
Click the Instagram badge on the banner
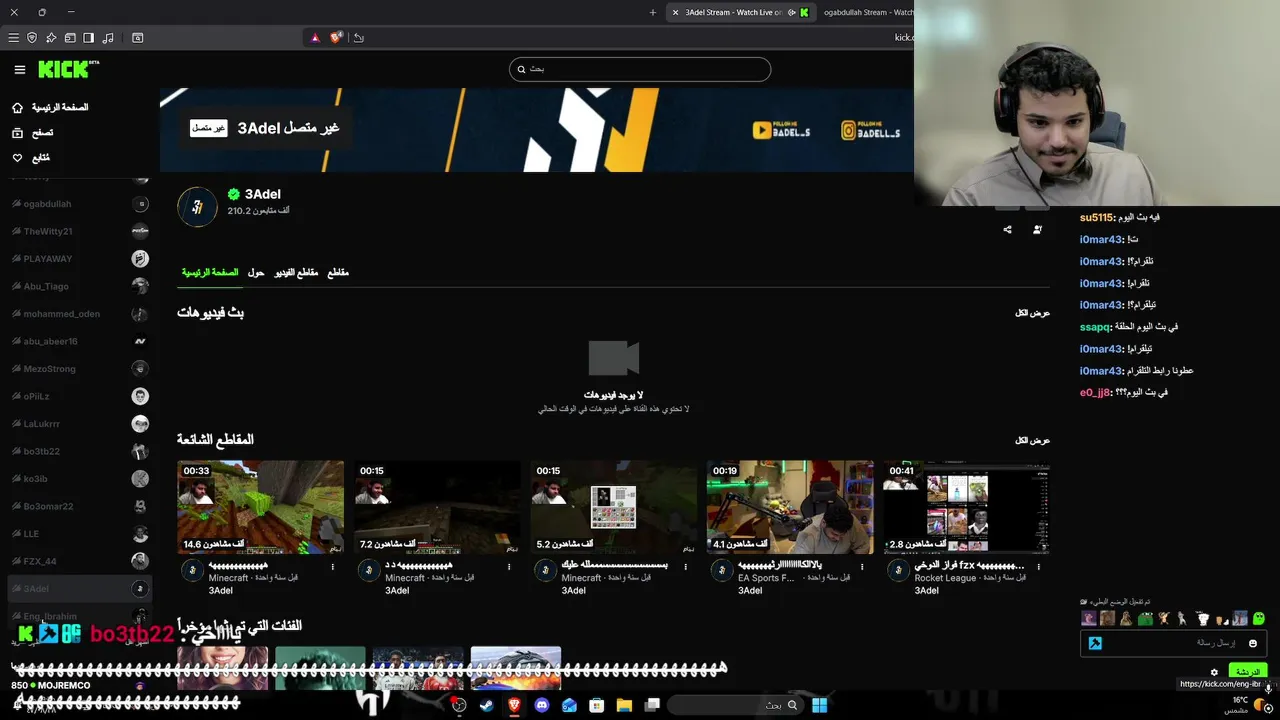(870, 130)
